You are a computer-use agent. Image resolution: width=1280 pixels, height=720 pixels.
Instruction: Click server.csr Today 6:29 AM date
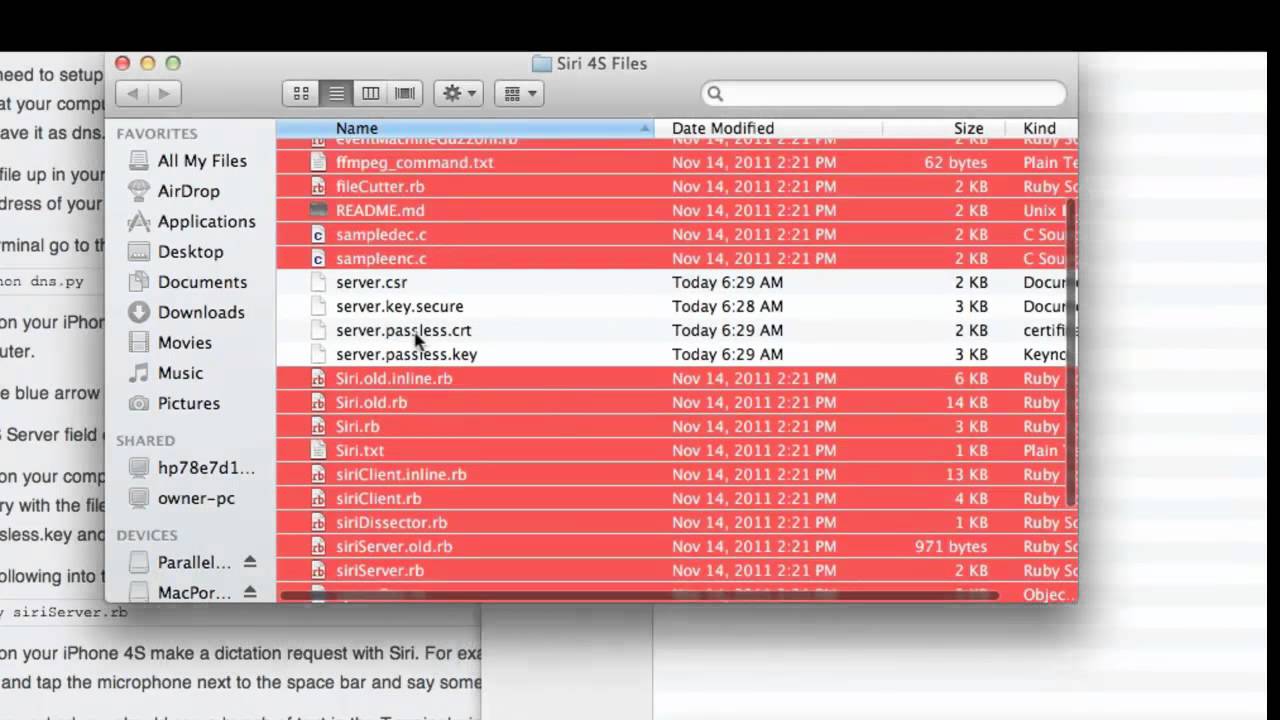coord(727,282)
